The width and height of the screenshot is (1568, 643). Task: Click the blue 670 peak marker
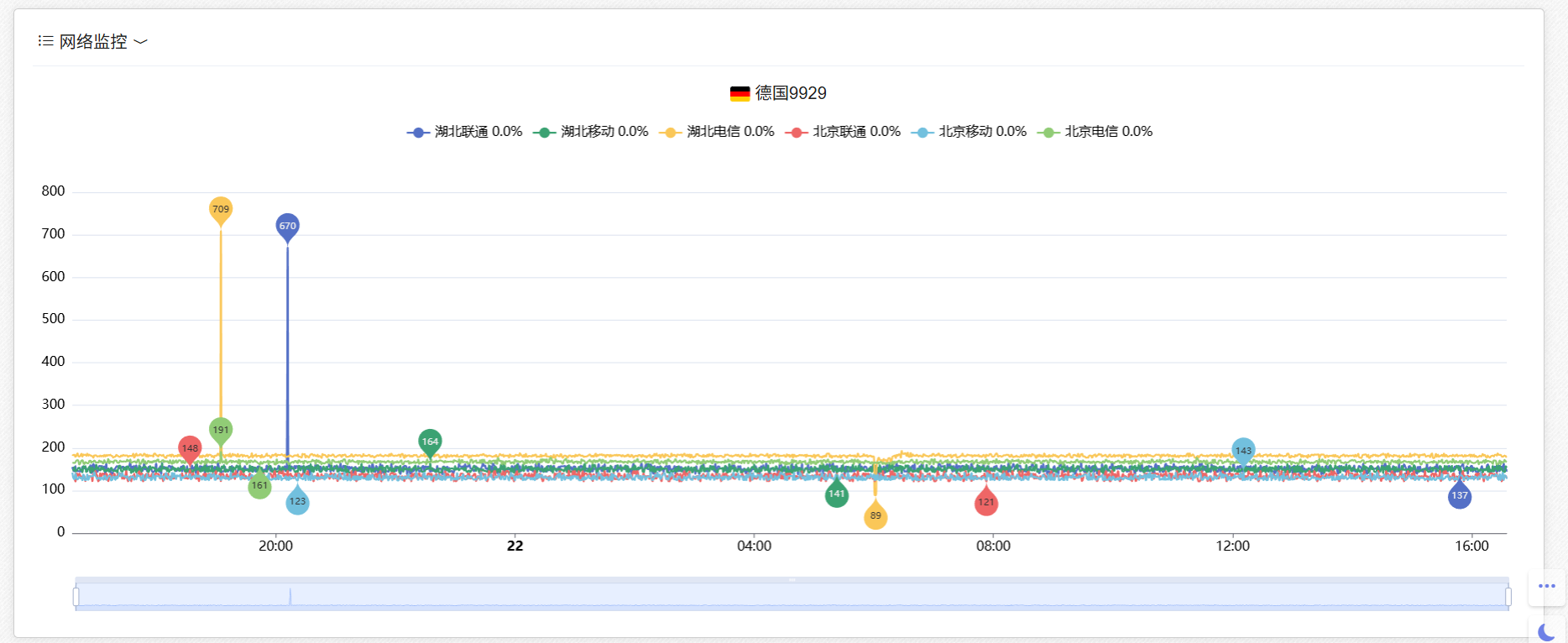coord(287,226)
